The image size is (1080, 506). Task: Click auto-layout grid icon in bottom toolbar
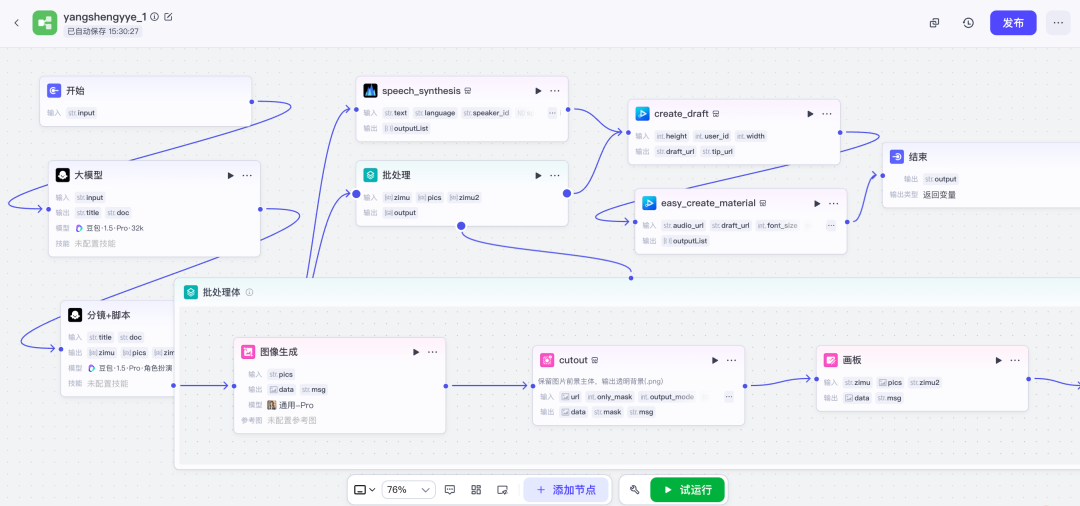[476, 490]
